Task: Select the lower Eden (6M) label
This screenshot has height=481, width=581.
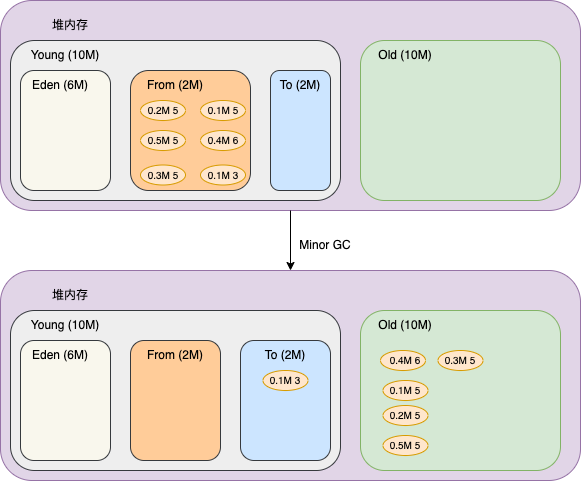Action: click(x=60, y=355)
